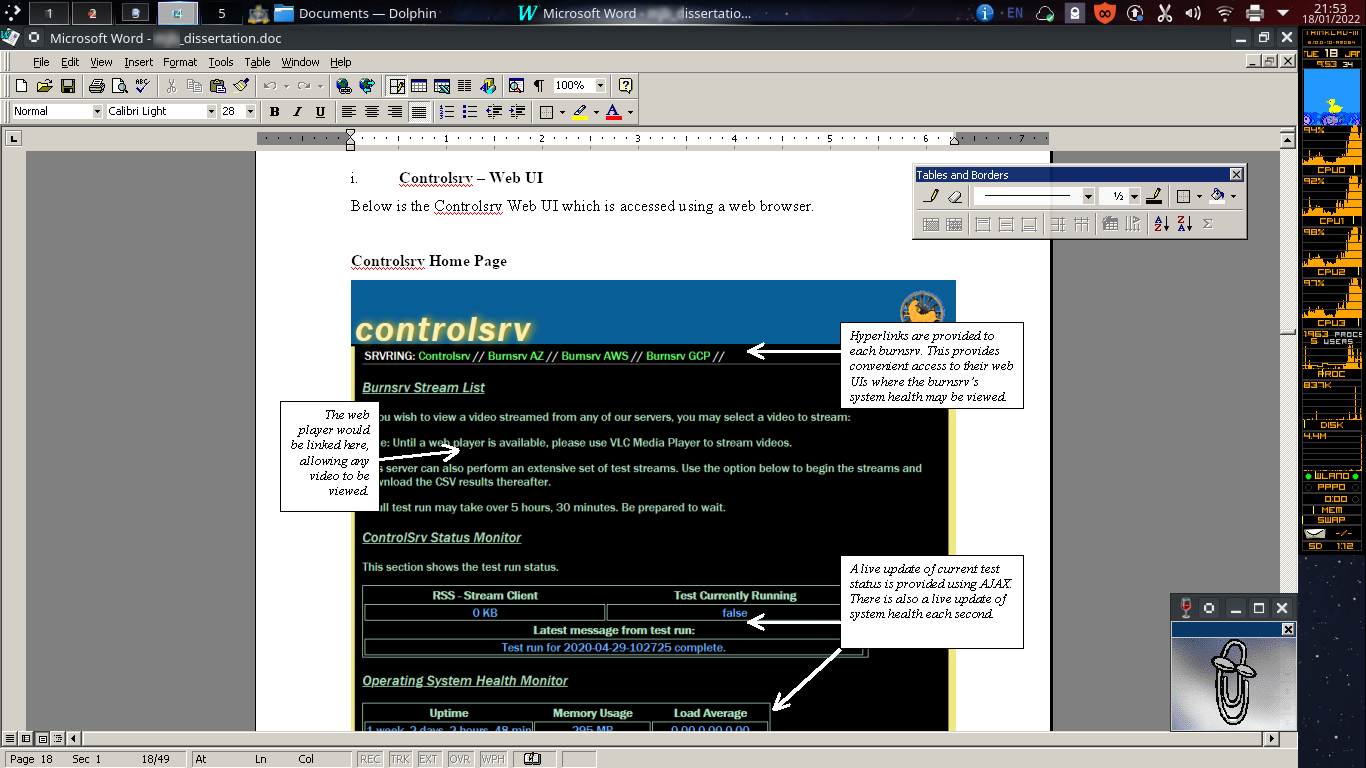
Task: Click the red font color button
Action: point(614,111)
